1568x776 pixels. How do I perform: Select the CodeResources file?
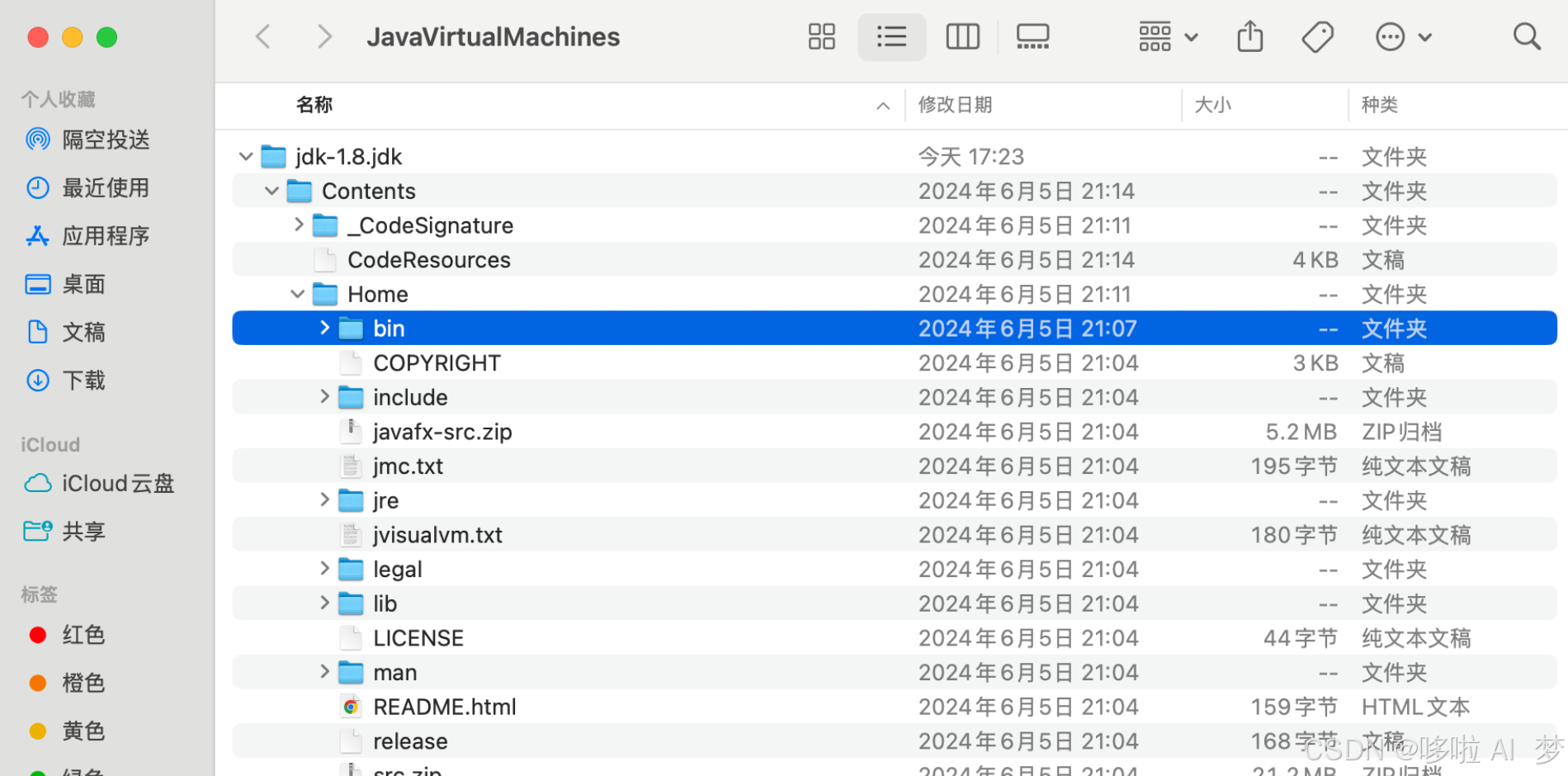coord(895,259)
